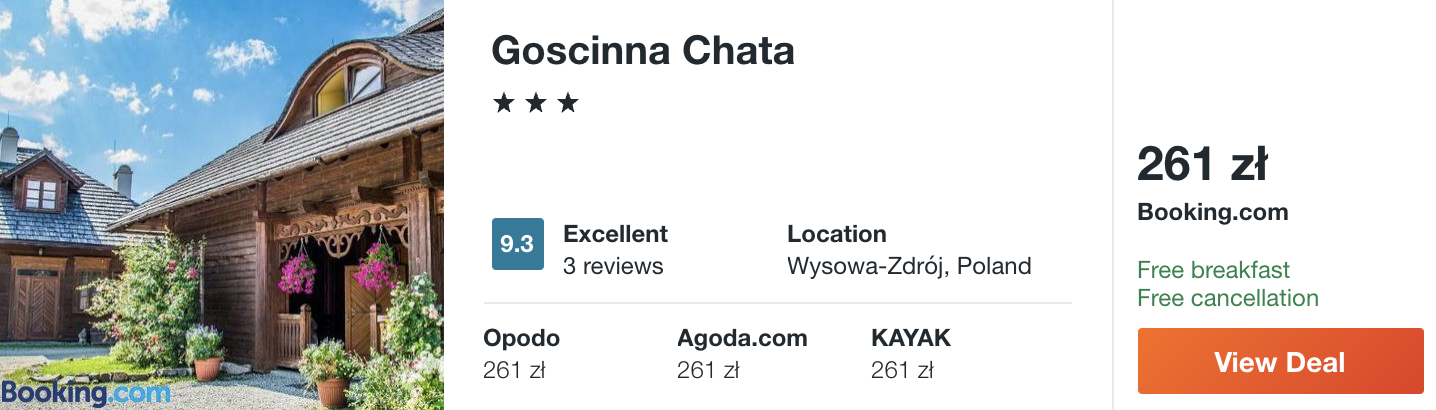The height and width of the screenshot is (410, 1436).
Task: Select the Opodo provider offer
Action: (x=522, y=354)
